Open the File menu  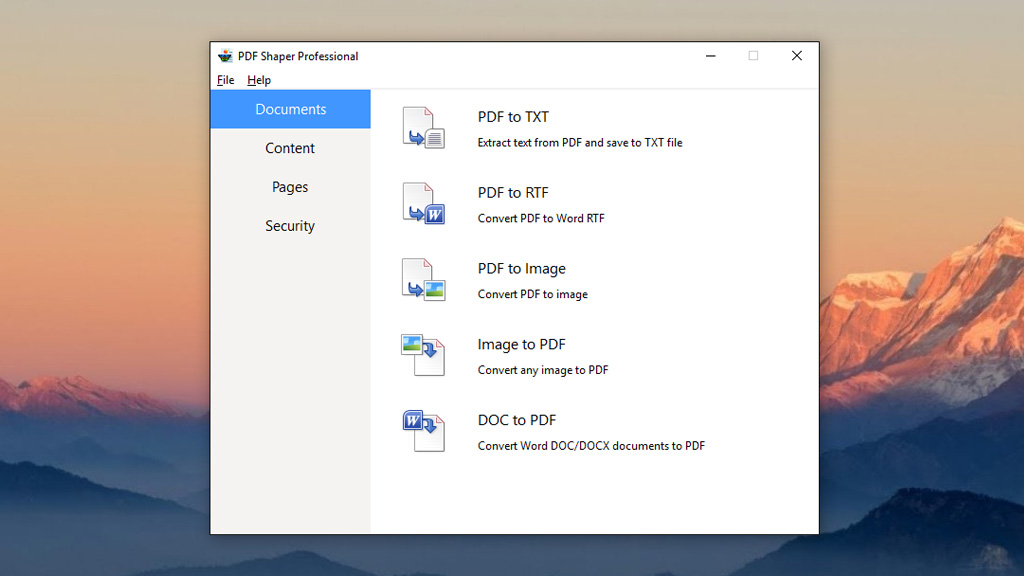pos(226,80)
